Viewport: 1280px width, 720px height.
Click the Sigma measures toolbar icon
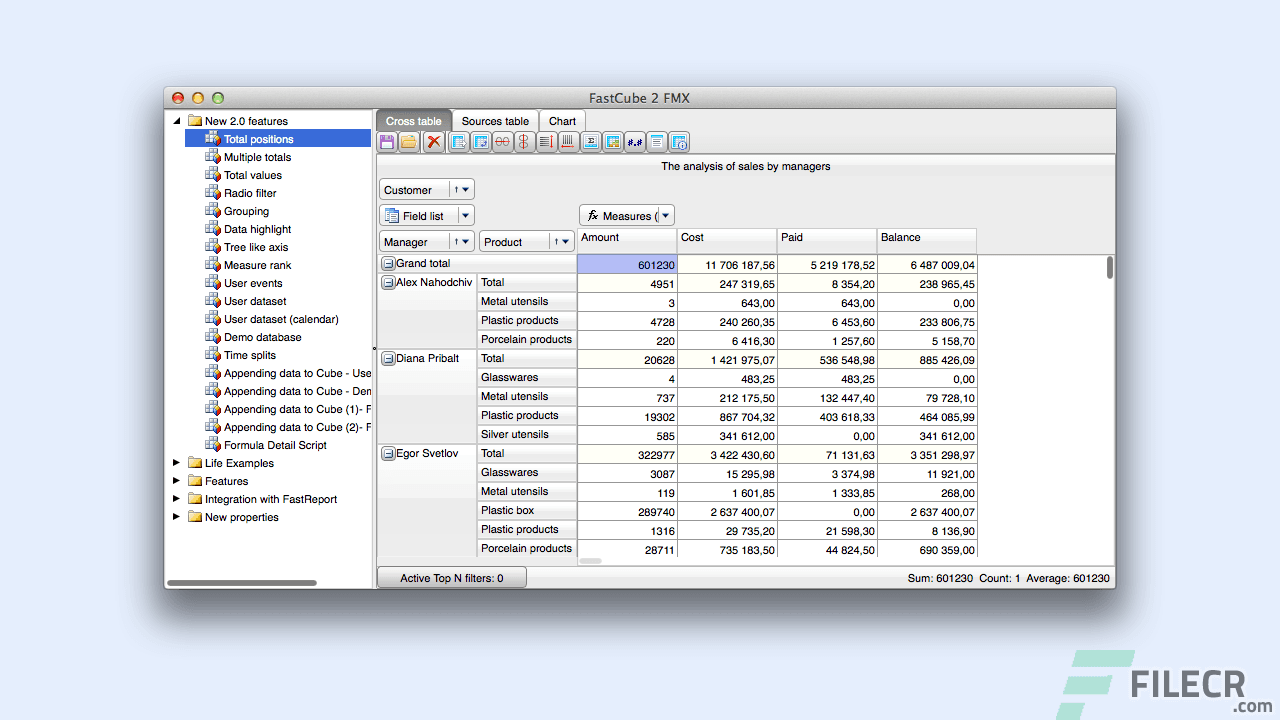coord(591,142)
